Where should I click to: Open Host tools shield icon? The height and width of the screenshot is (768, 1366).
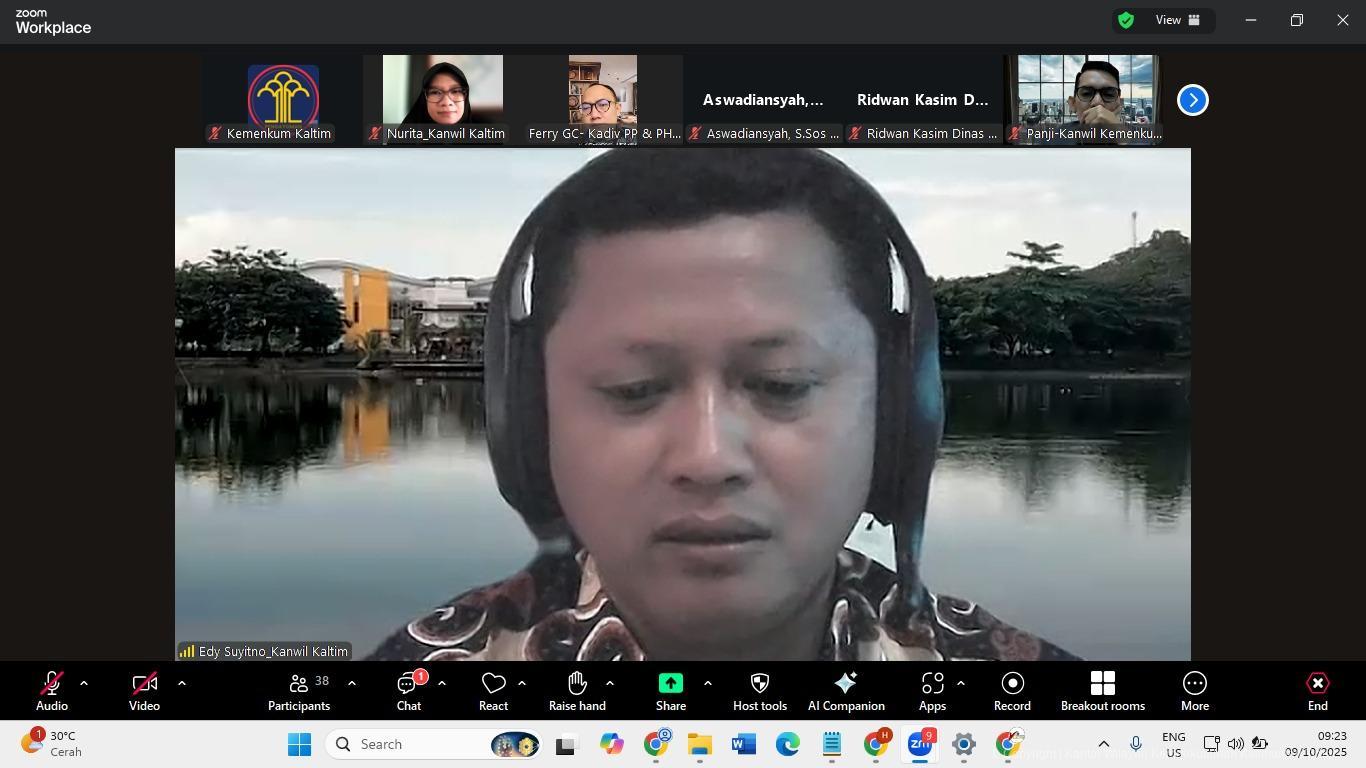click(x=759, y=691)
